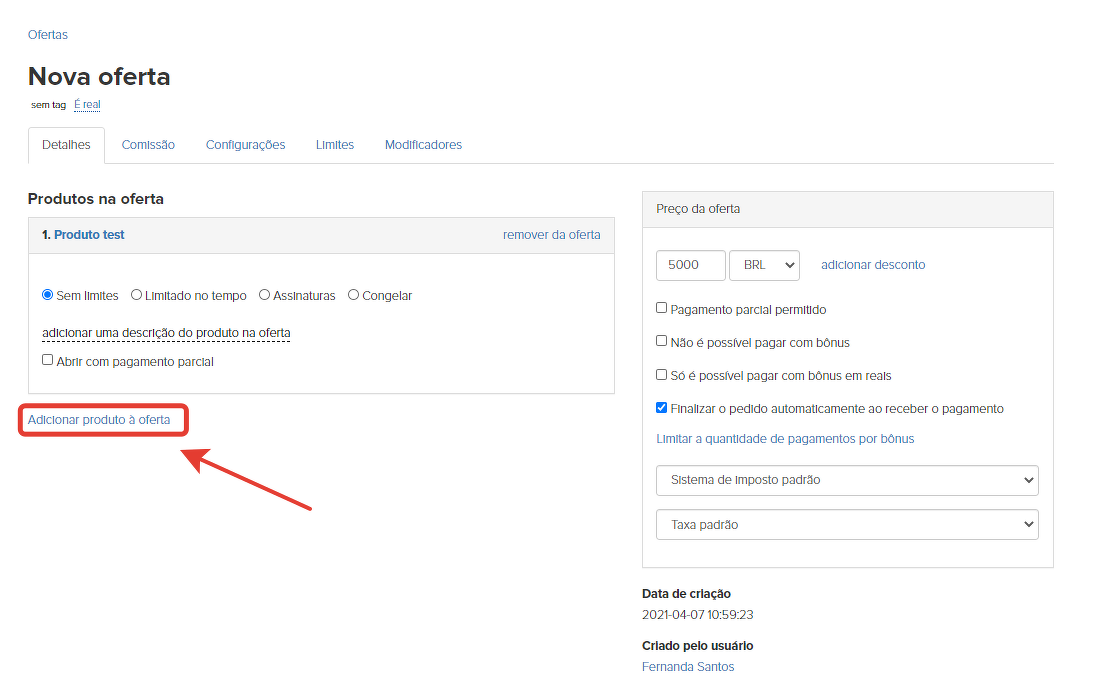
Task: Select the Modificadores tab
Action: pyautogui.click(x=423, y=145)
